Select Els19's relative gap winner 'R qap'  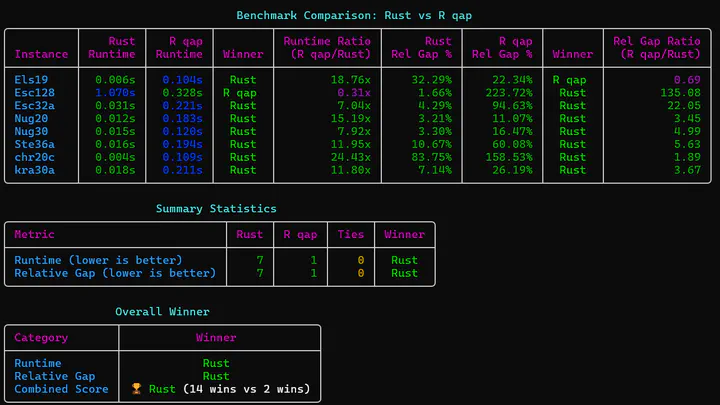[x=570, y=78]
